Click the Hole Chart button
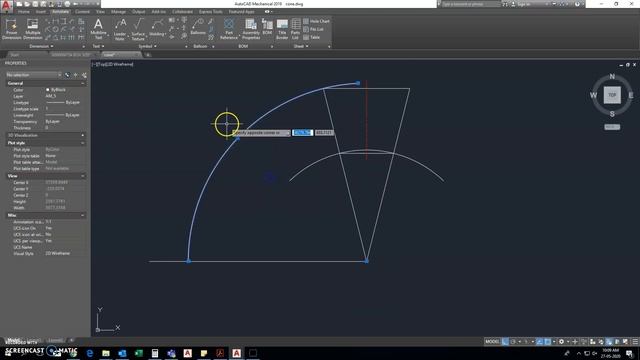The width and height of the screenshot is (640, 360). pyautogui.click(x=316, y=21)
